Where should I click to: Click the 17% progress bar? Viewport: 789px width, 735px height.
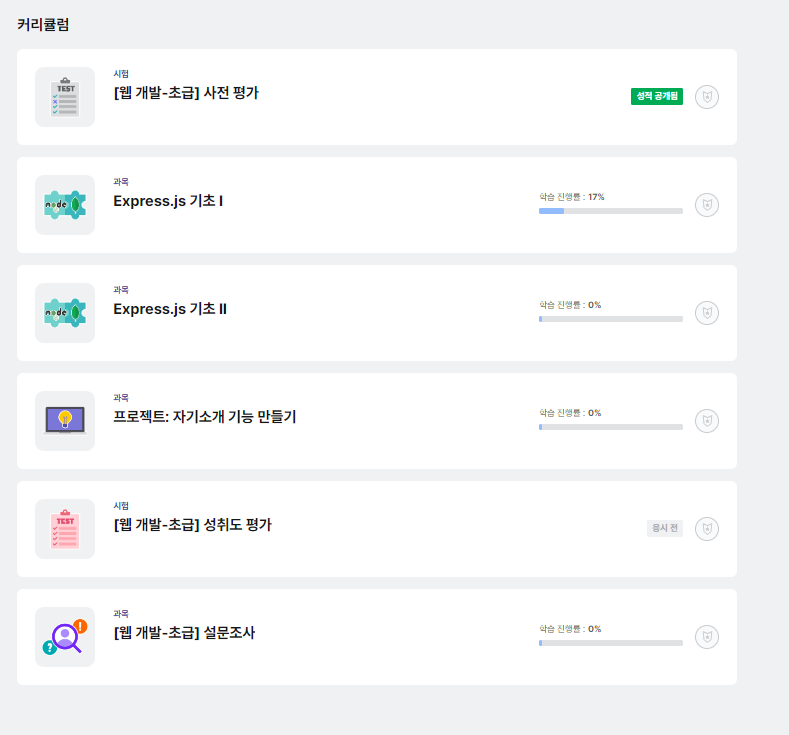tap(611, 211)
